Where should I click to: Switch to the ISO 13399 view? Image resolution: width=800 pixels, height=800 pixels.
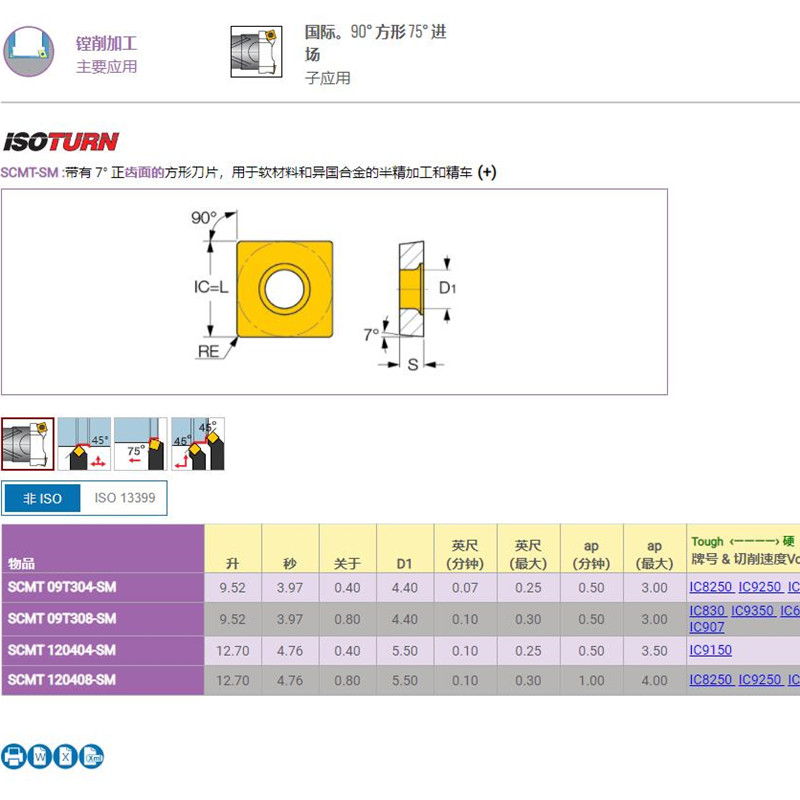click(125, 498)
